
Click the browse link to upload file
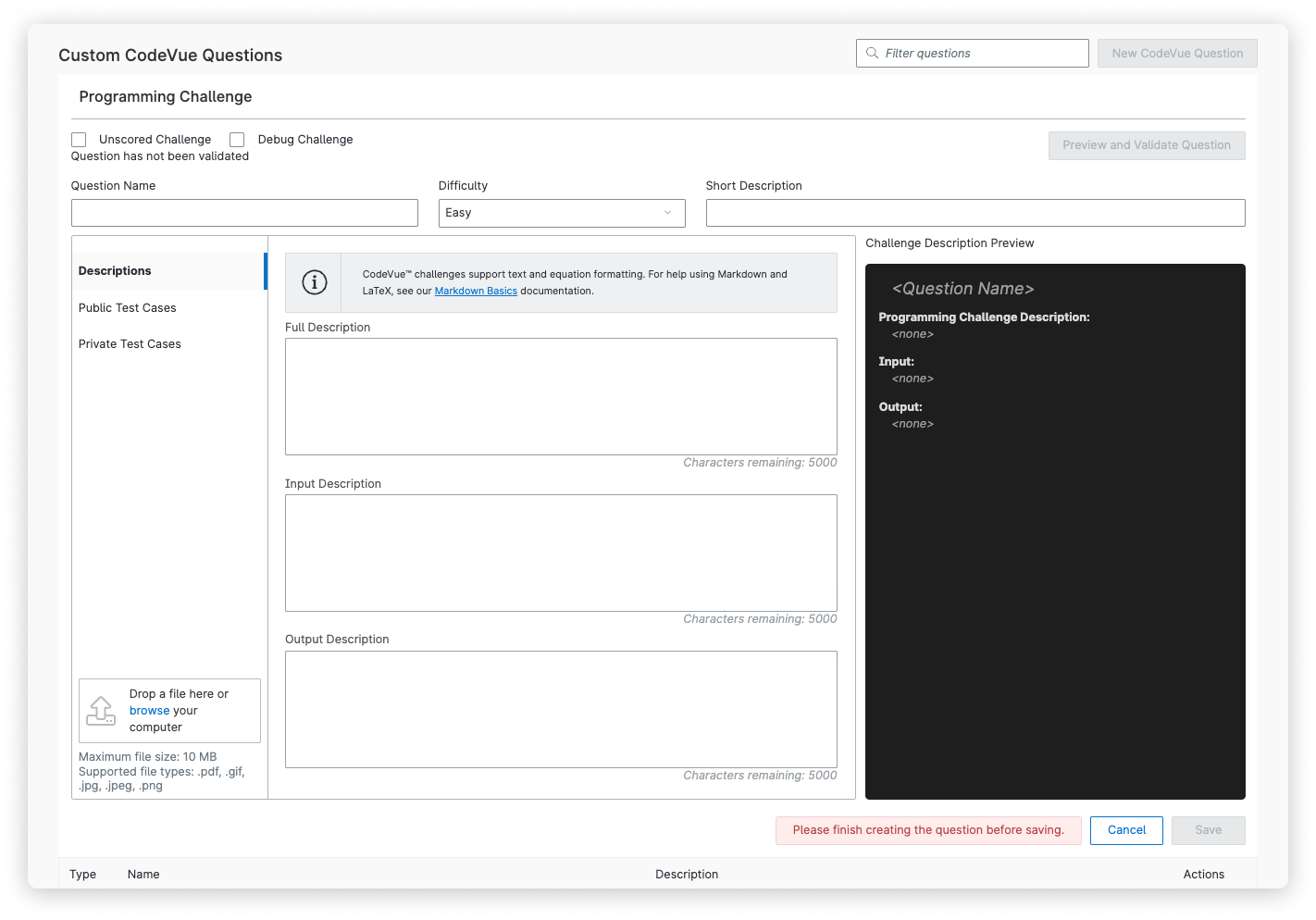[149, 711]
